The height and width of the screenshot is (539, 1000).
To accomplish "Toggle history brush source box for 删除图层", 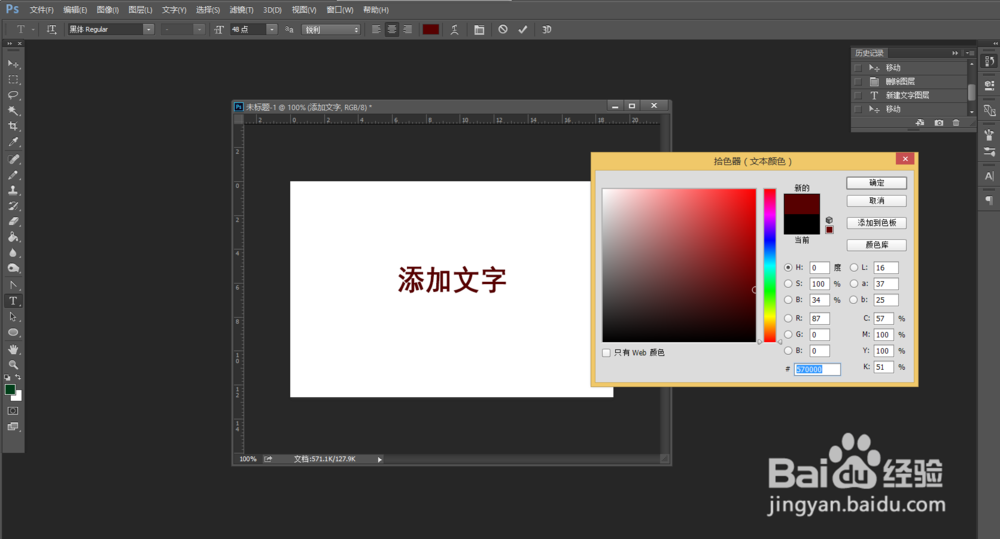I will pos(858,82).
